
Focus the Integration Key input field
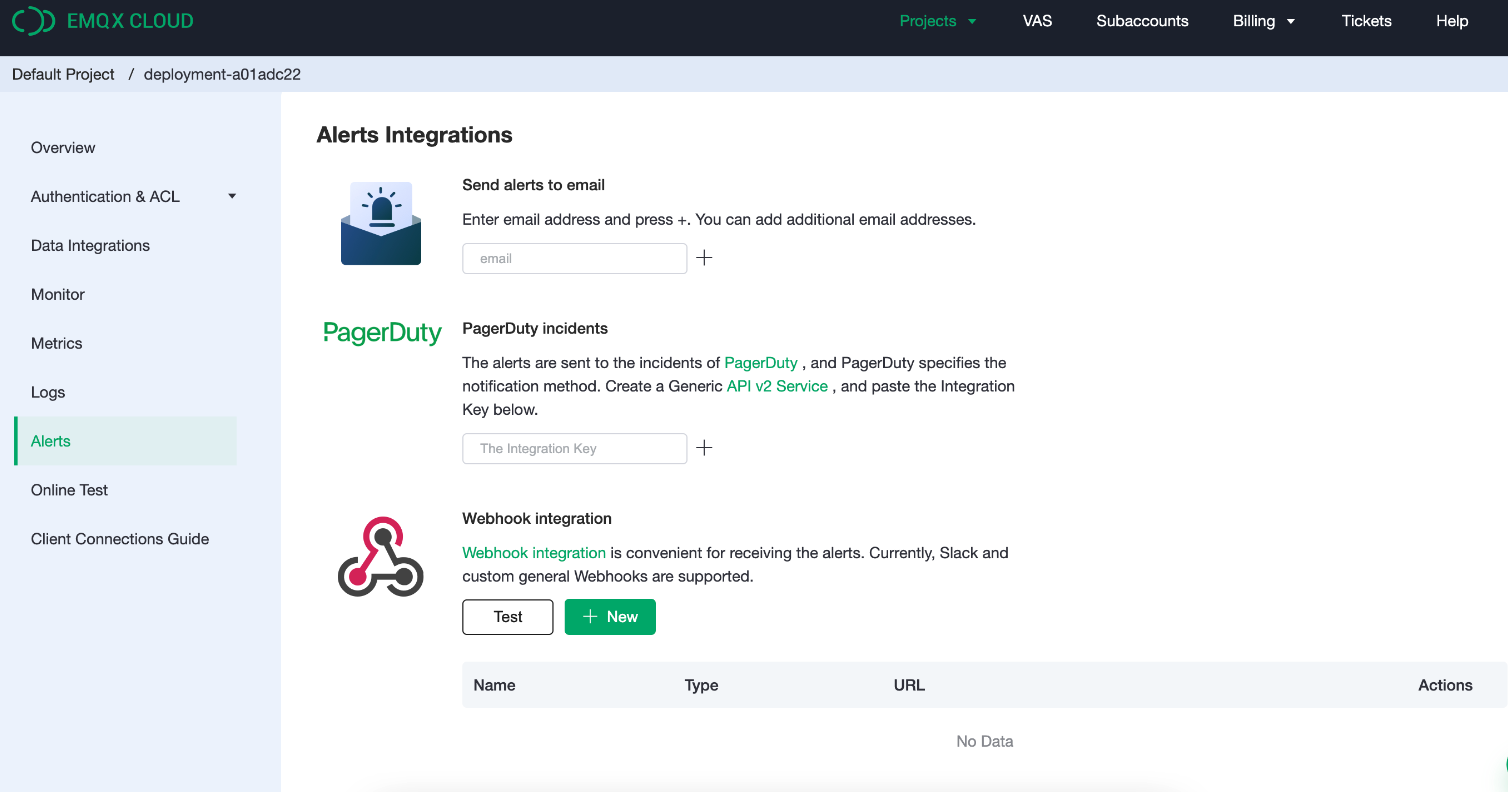(575, 448)
